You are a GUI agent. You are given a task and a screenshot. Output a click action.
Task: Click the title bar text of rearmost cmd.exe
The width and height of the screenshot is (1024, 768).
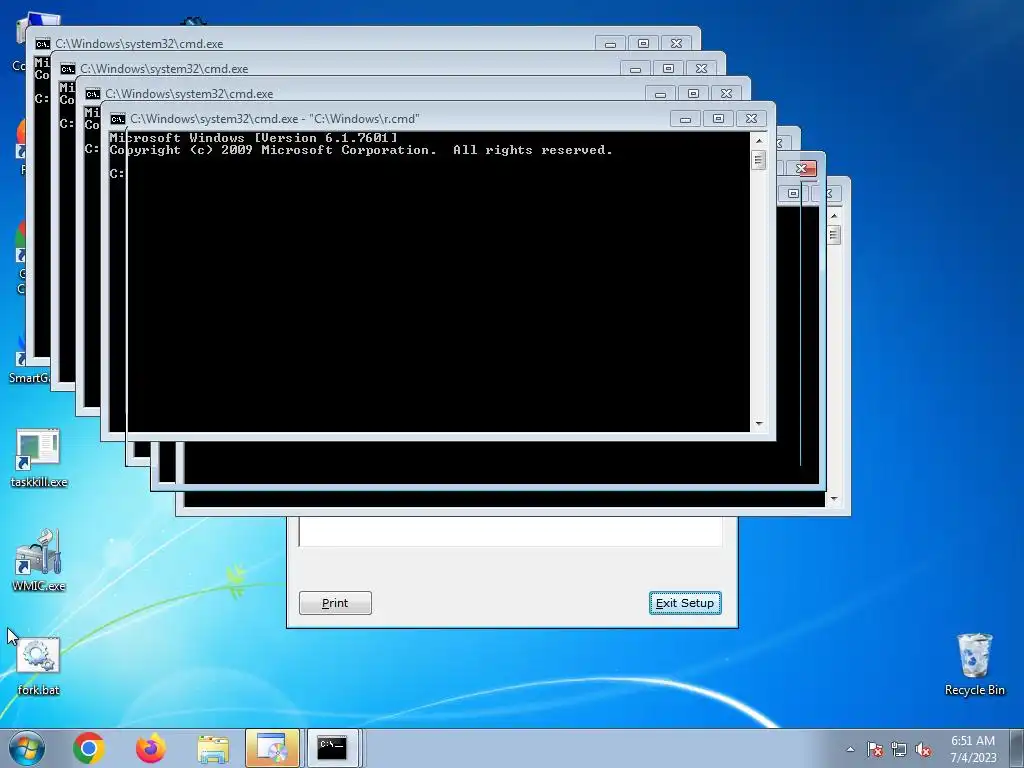(x=139, y=44)
